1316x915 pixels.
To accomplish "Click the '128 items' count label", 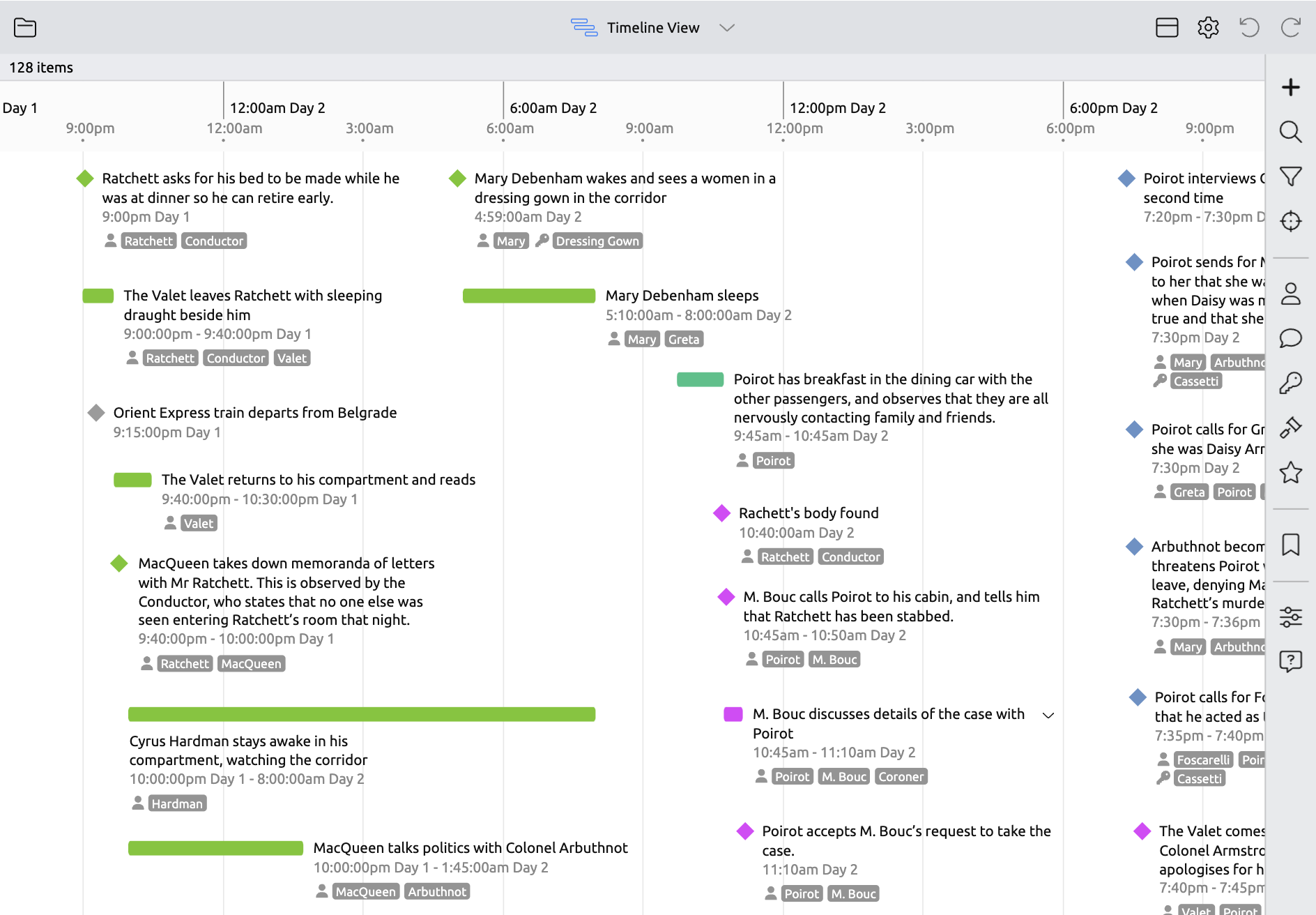I will tap(41, 68).
